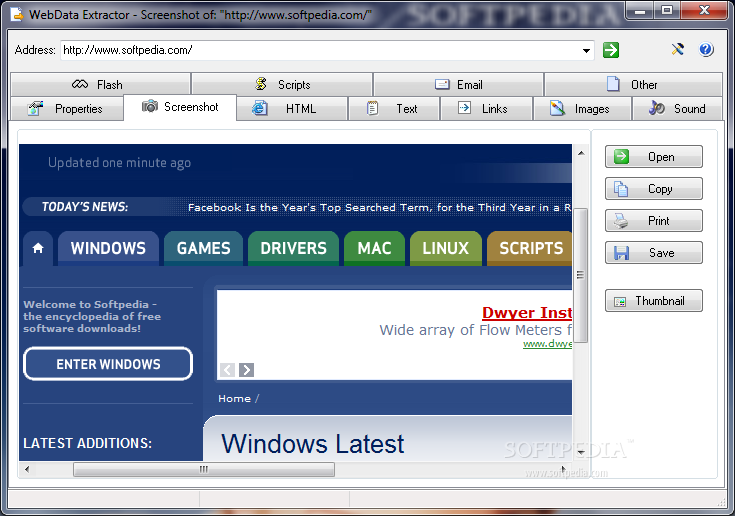Click the WINDOWS category in preview

point(108,248)
